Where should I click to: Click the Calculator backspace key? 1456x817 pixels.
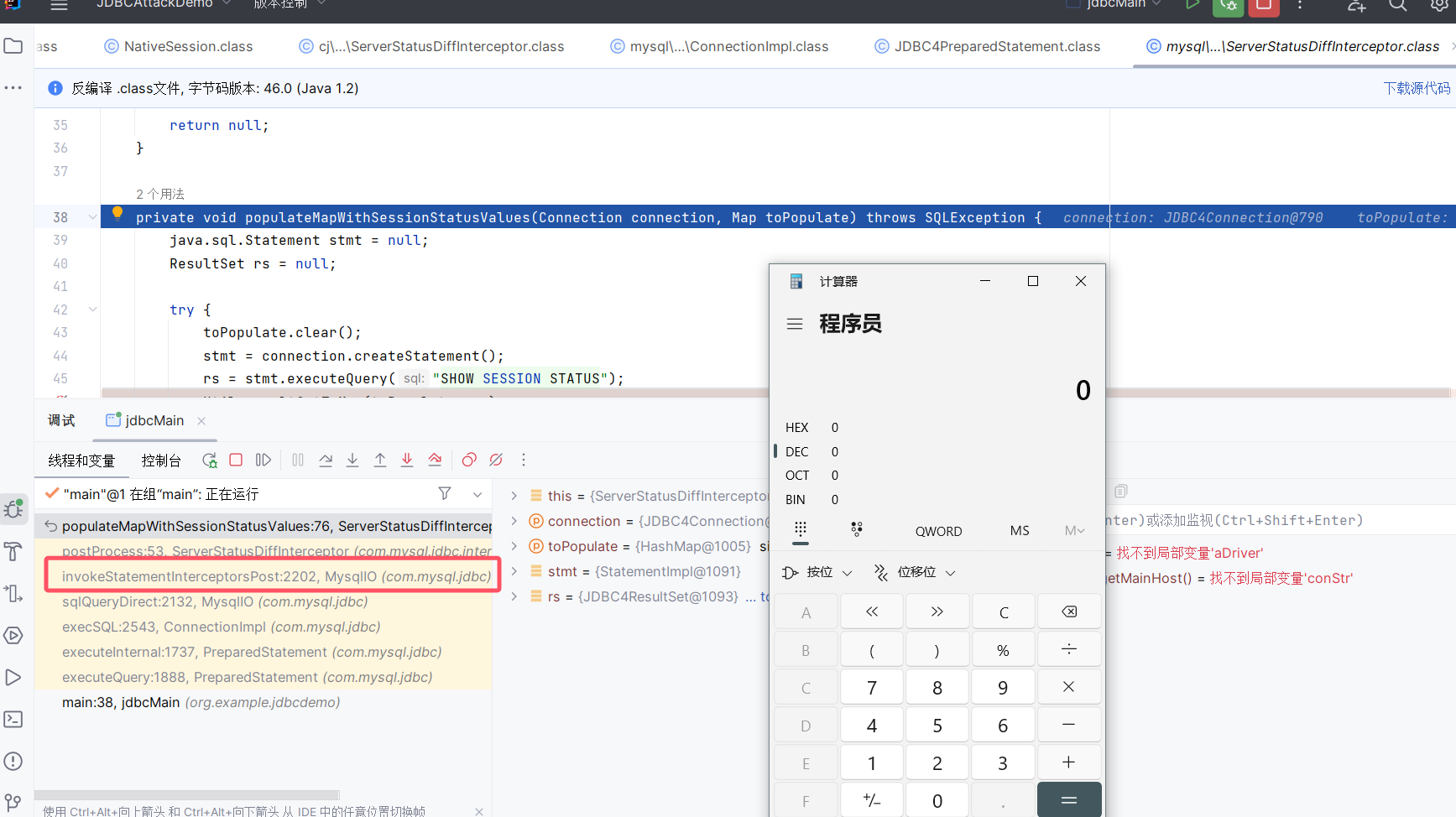1069,611
